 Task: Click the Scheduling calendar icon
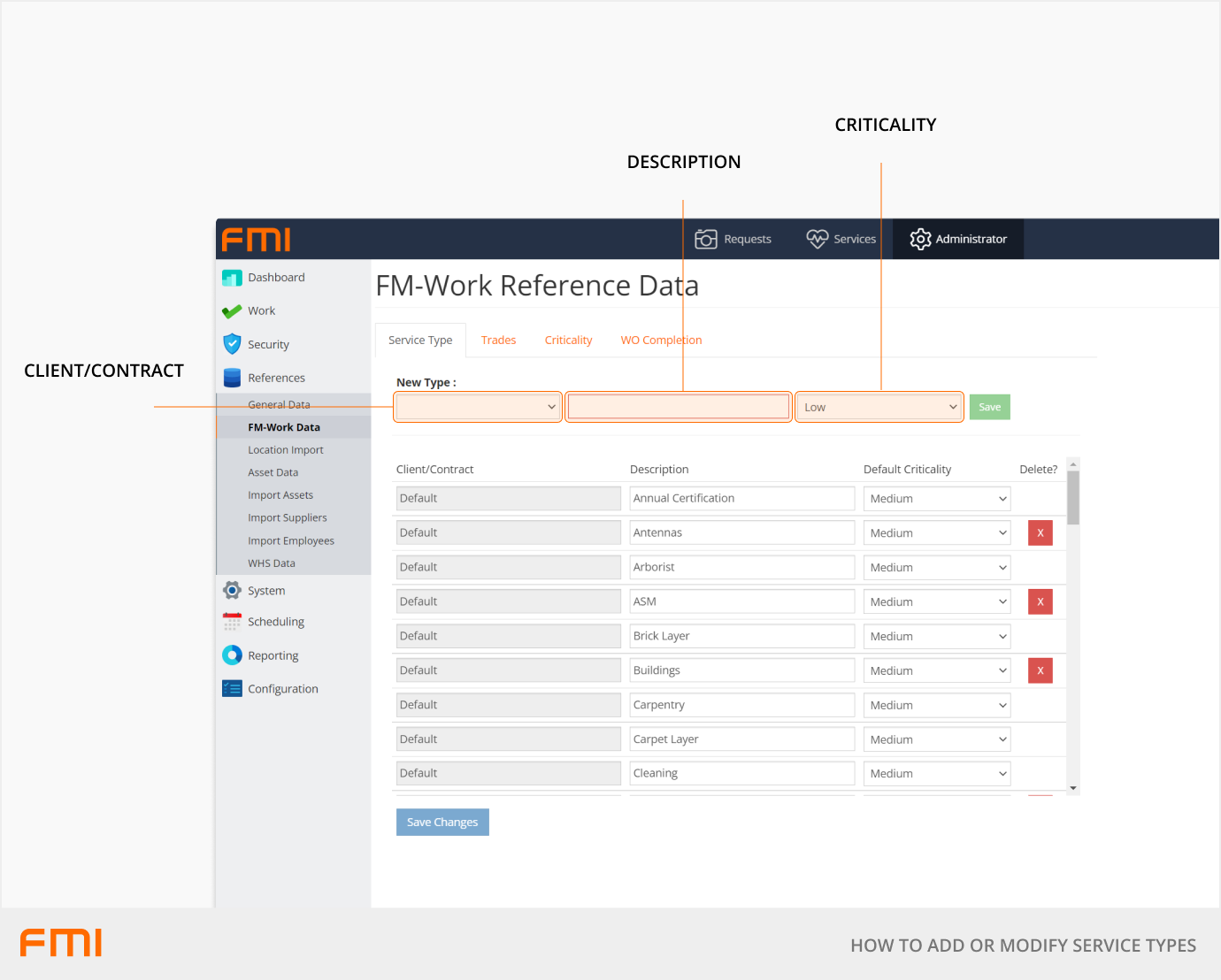tap(232, 622)
